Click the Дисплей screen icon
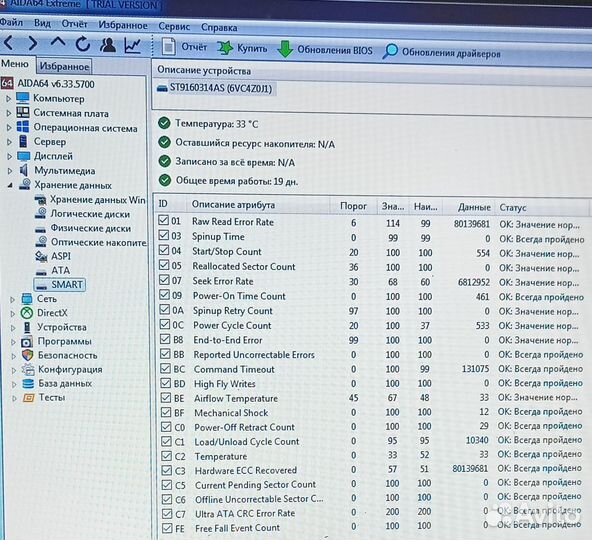Image resolution: width=592 pixels, height=540 pixels. [23, 156]
